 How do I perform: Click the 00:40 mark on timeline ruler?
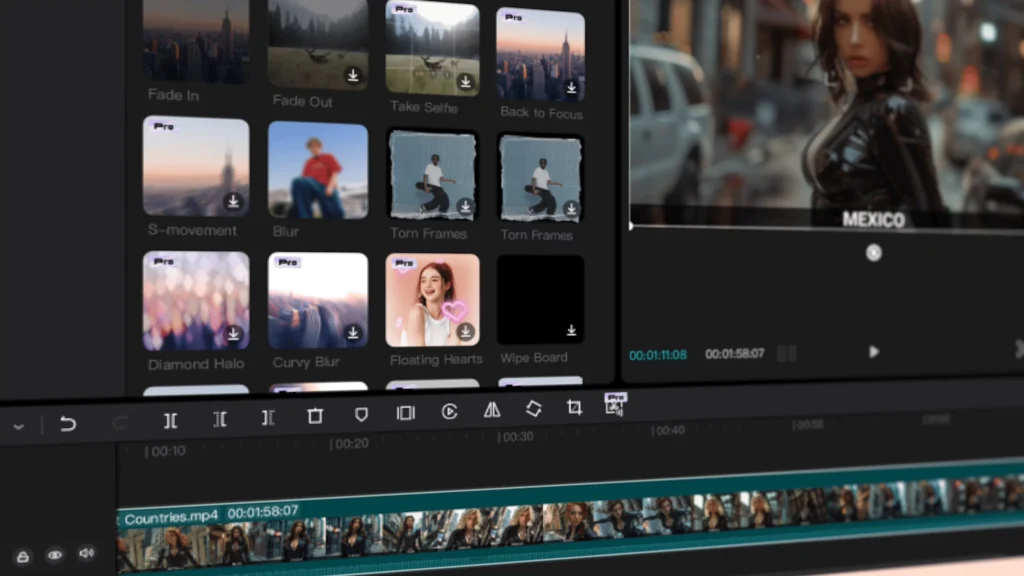click(x=669, y=430)
